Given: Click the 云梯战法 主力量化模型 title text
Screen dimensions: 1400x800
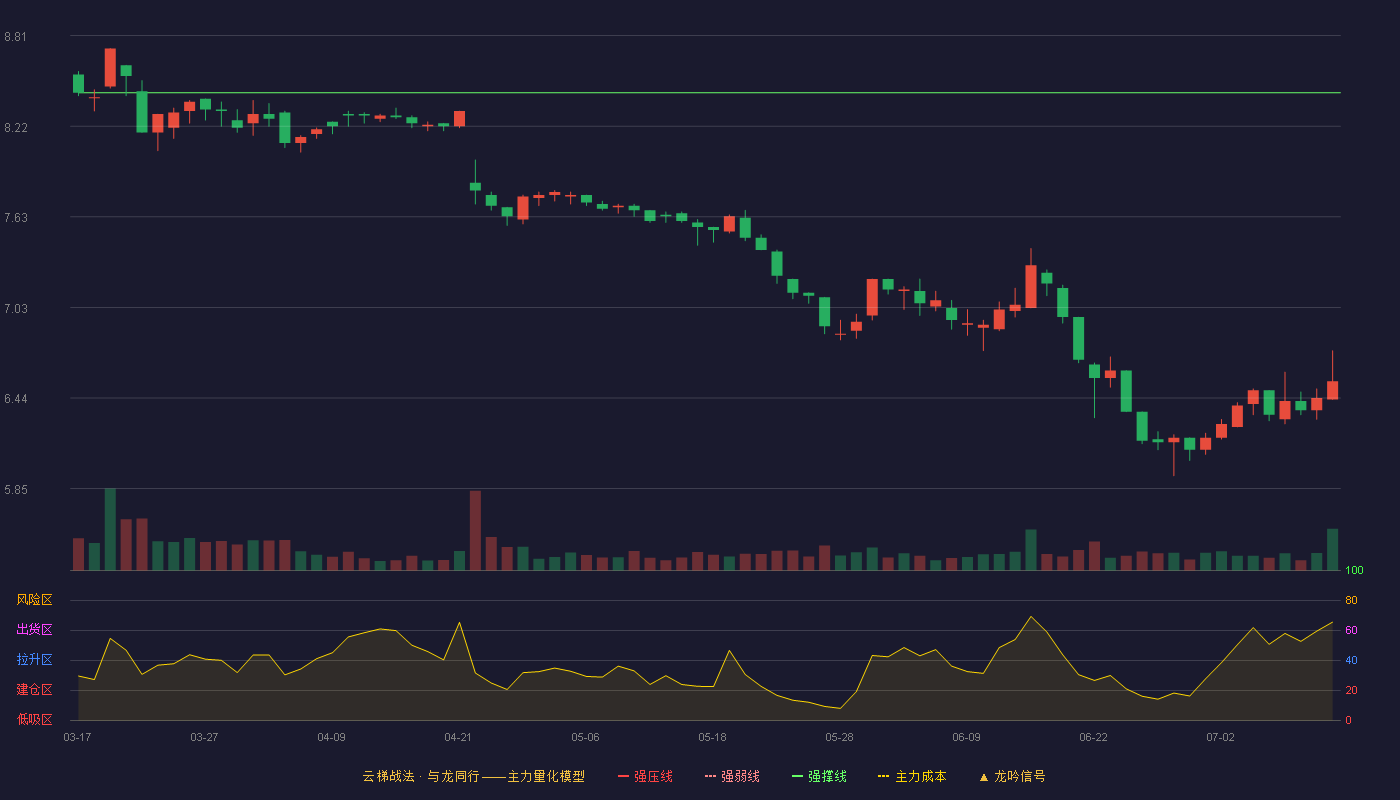Looking at the screenshot, I should [474, 776].
